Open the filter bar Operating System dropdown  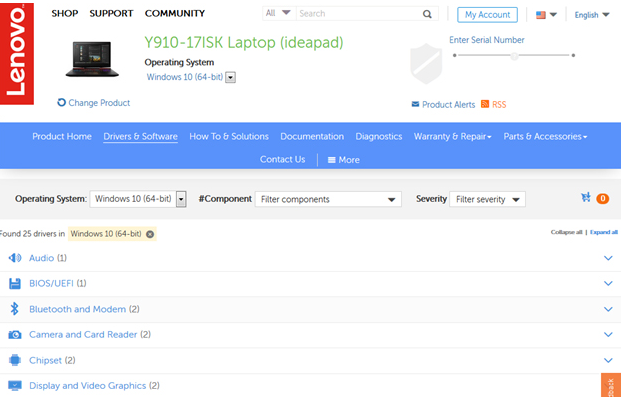coord(138,199)
